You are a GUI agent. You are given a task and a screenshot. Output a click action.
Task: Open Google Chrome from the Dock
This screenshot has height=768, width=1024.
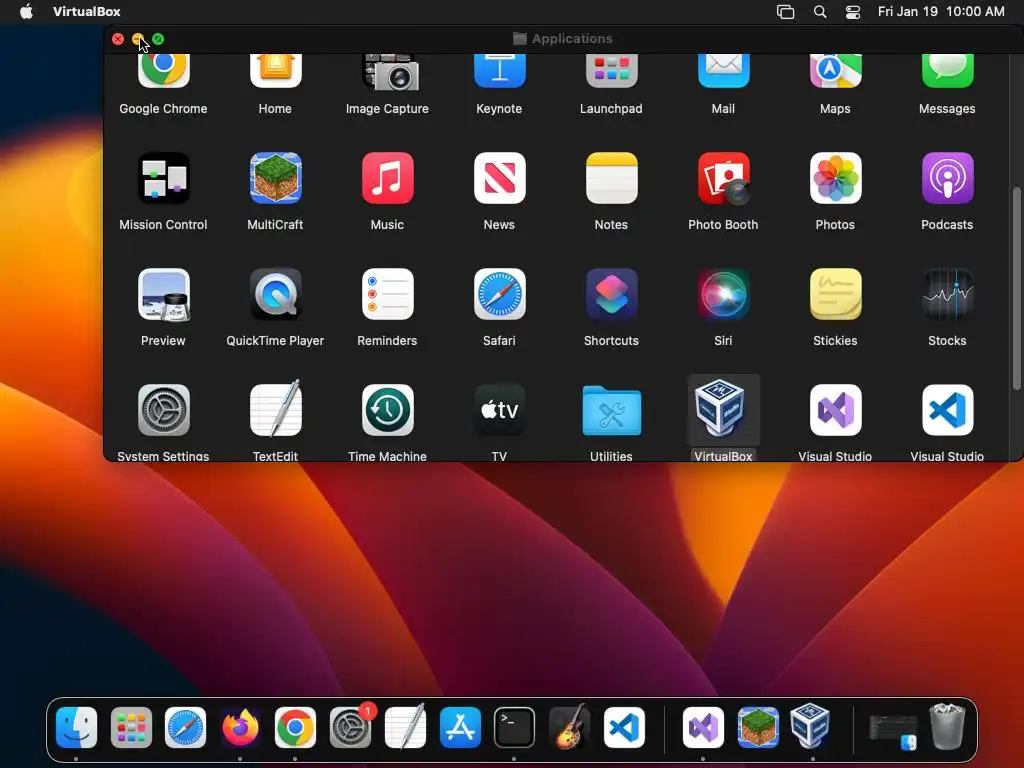(295, 727)
